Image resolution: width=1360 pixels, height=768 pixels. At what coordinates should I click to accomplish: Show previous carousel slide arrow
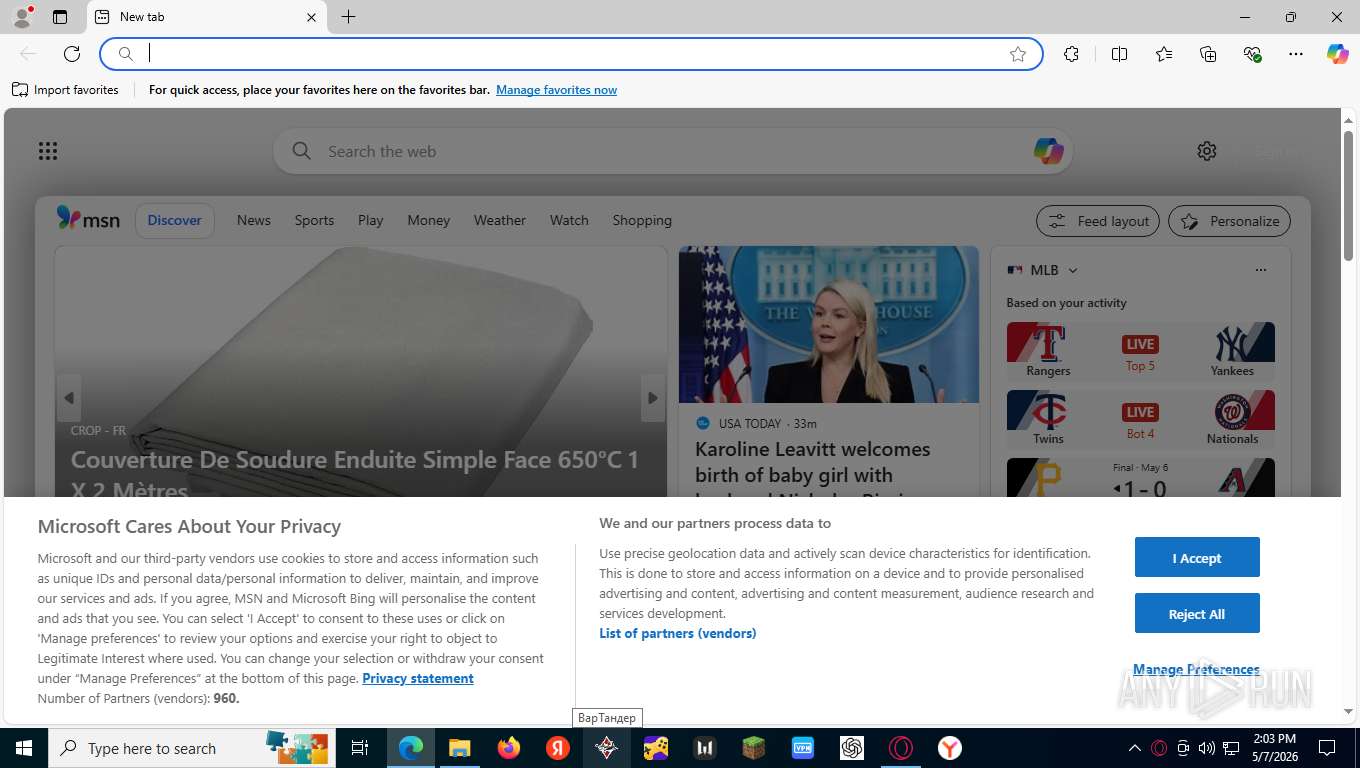pos(69,398)
